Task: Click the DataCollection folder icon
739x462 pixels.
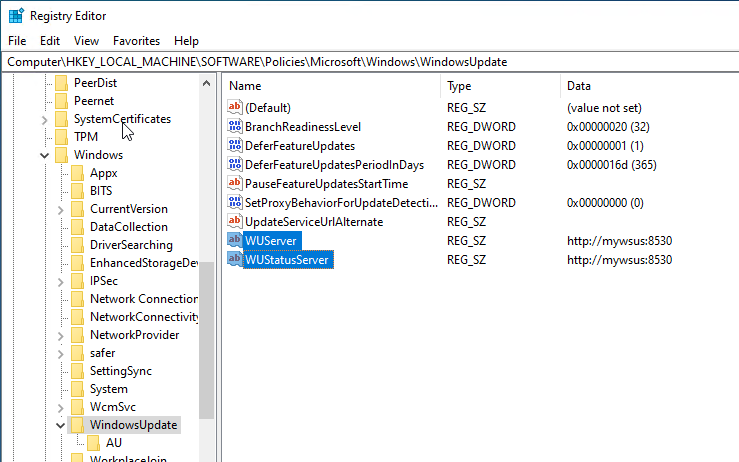Action: click(77, 227)
